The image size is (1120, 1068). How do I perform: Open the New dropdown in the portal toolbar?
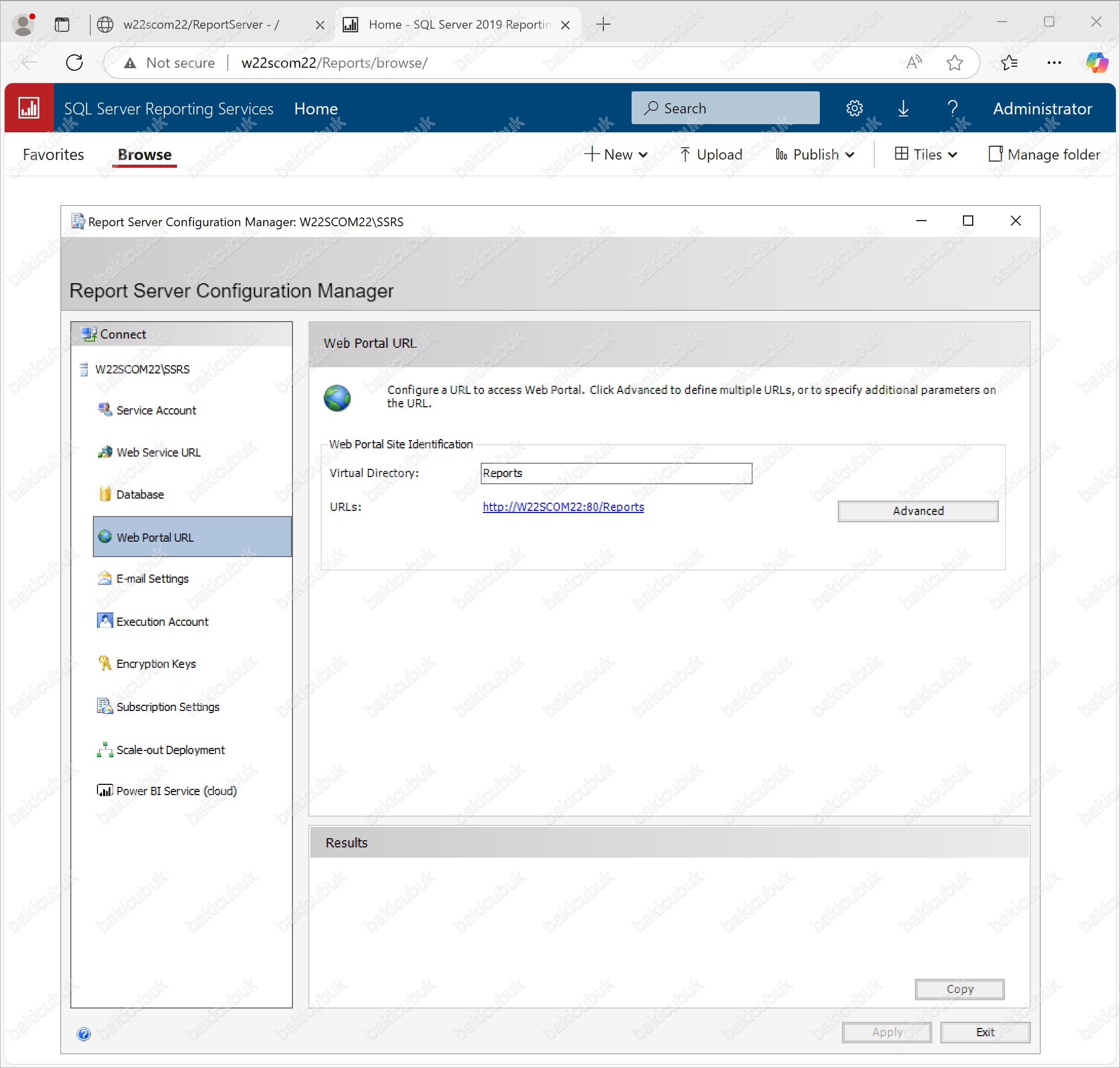pyautogui.click(x=617, y=154)
